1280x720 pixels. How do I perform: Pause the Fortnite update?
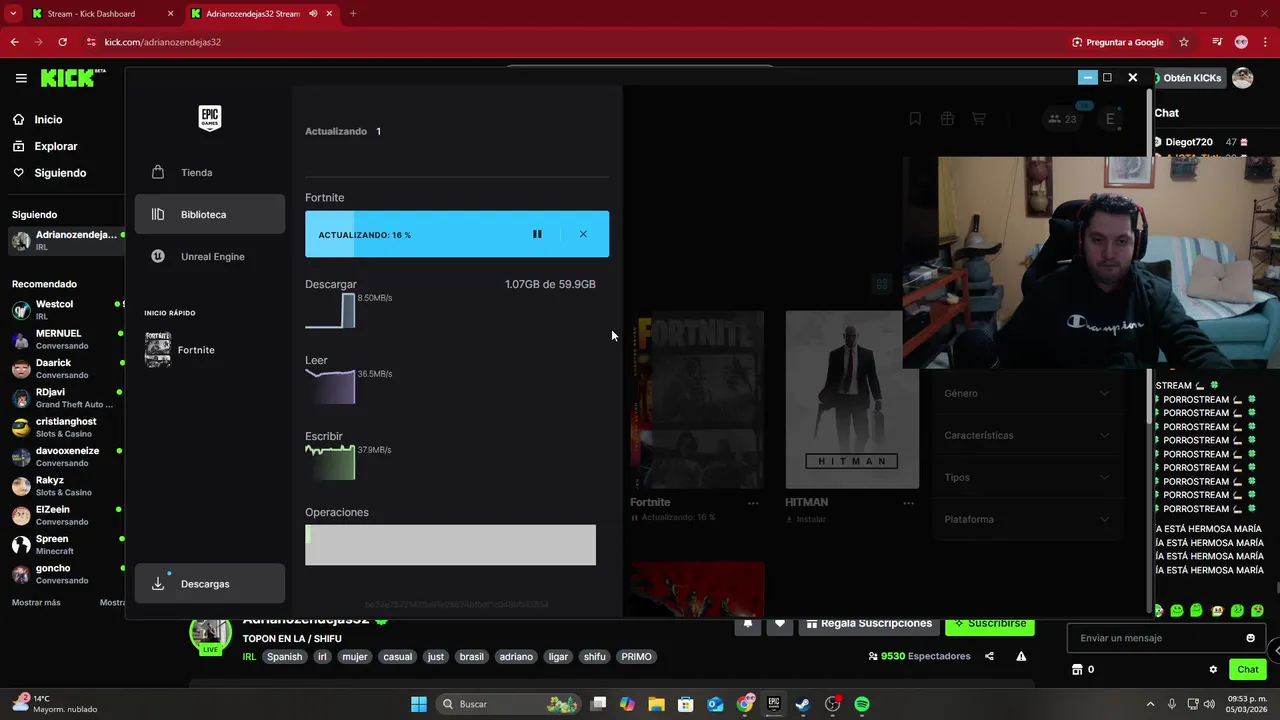pyautogui.click(x=537, y=234)
